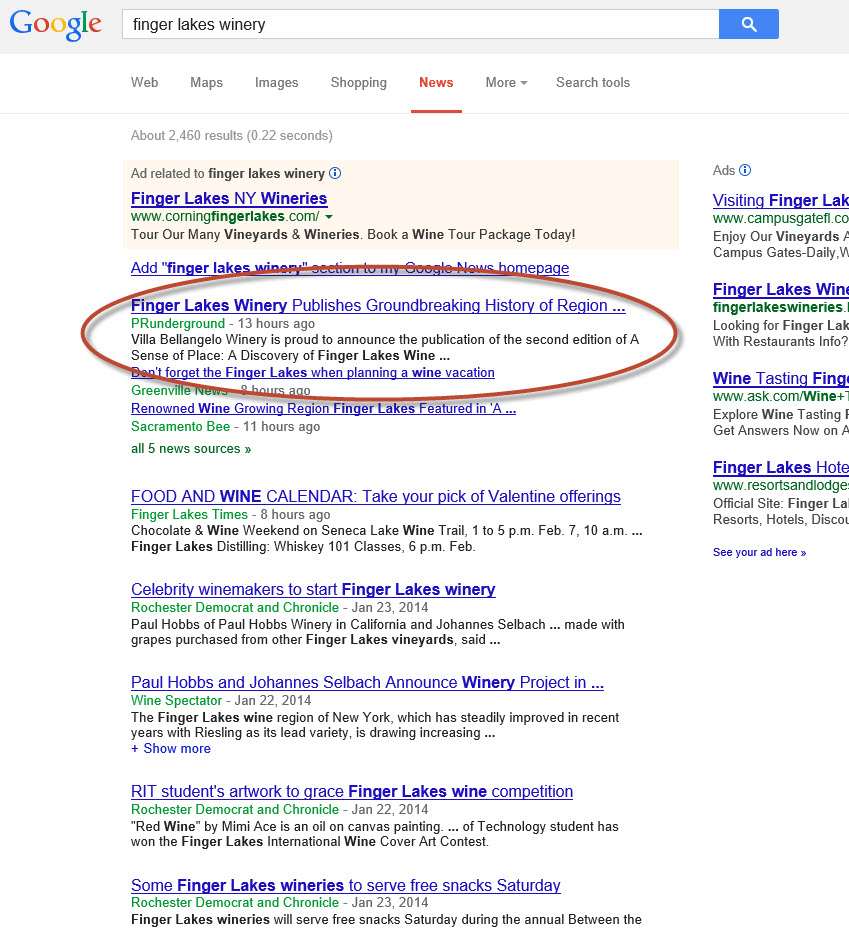
Task: Click the Google logo
Action: pos(56,25)
